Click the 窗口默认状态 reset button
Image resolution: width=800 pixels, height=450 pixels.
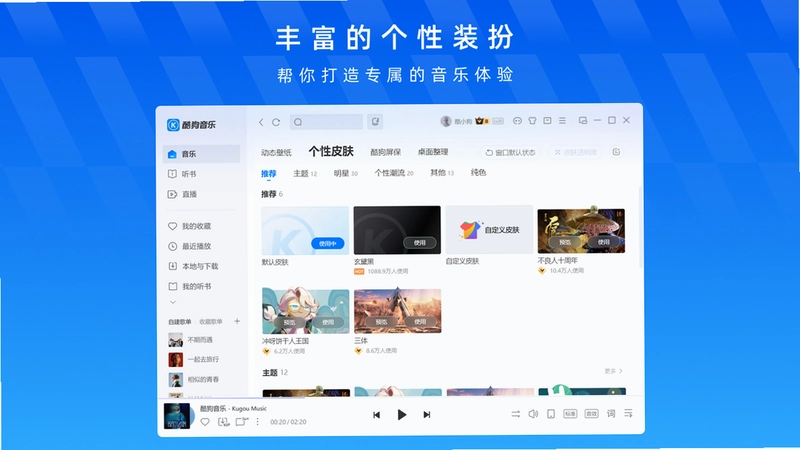[x=510, y=153]
